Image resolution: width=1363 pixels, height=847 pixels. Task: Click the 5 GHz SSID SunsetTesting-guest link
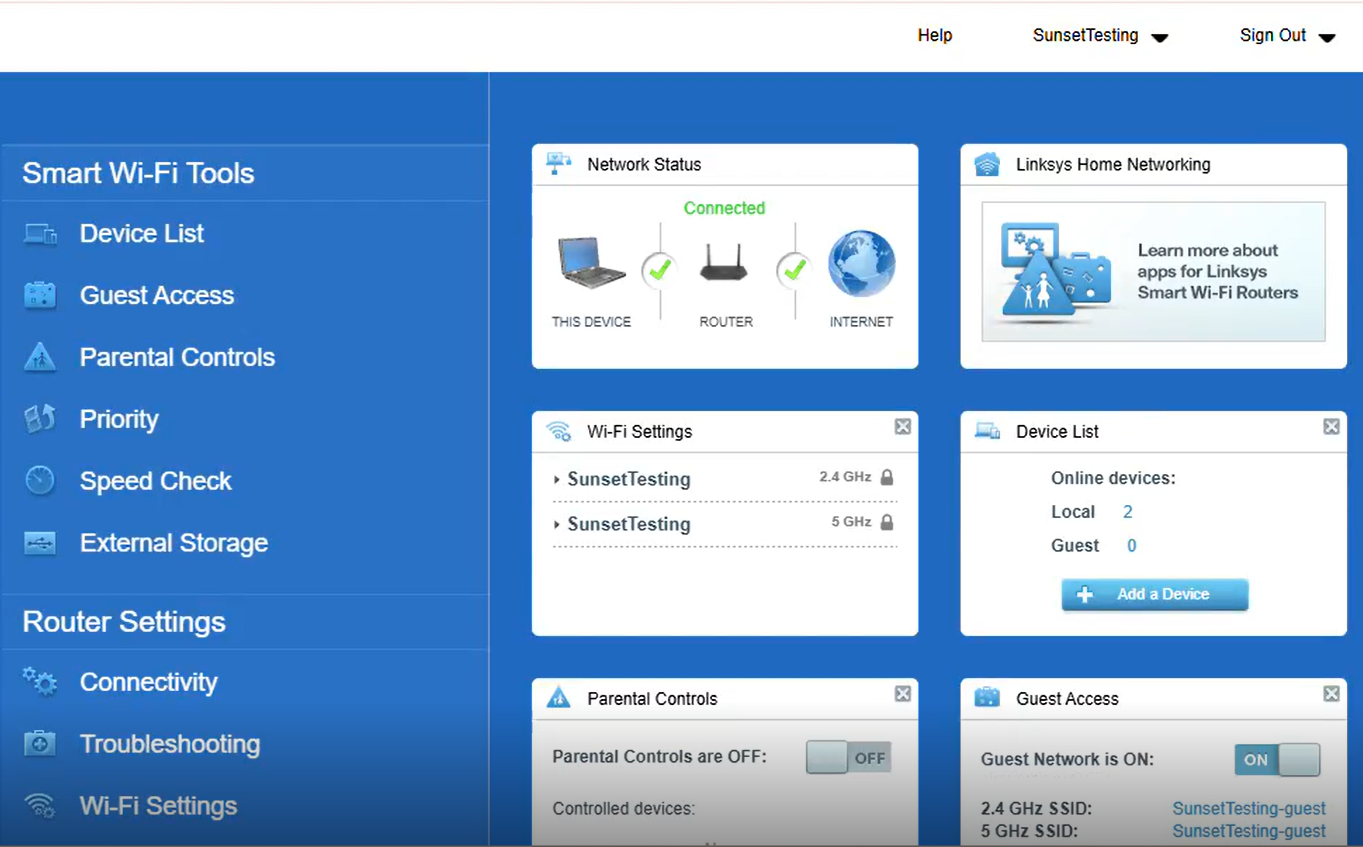pyautogui.click(x=1249, y=831)
